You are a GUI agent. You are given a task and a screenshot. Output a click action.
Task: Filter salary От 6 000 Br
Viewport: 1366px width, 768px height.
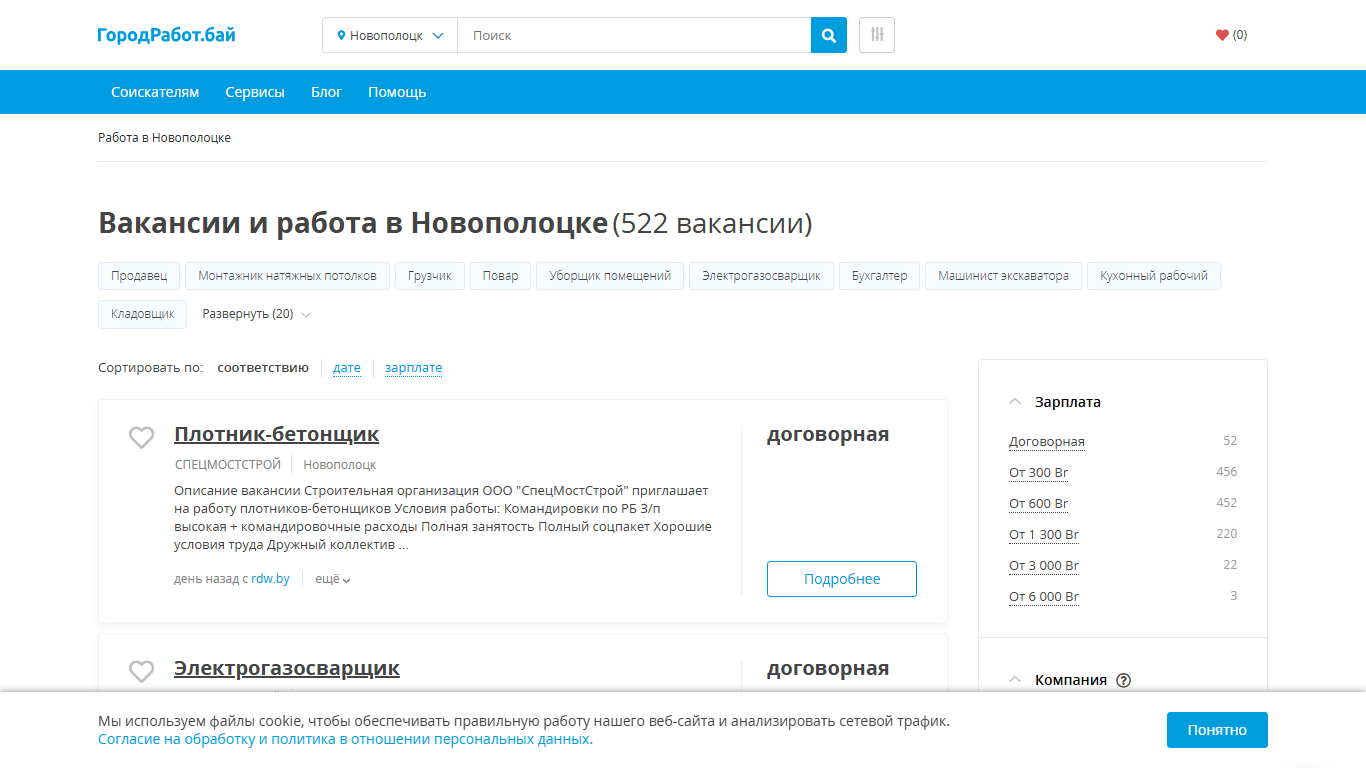coord(1044,597)
